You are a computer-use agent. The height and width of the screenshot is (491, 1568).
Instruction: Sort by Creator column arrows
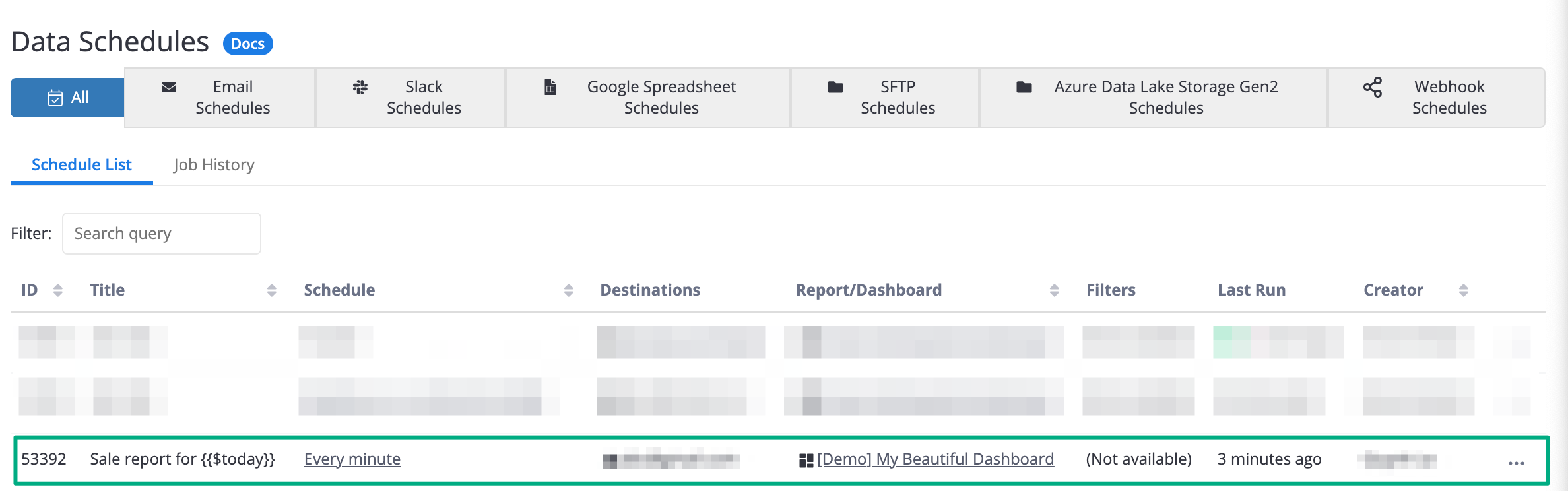1464,290
